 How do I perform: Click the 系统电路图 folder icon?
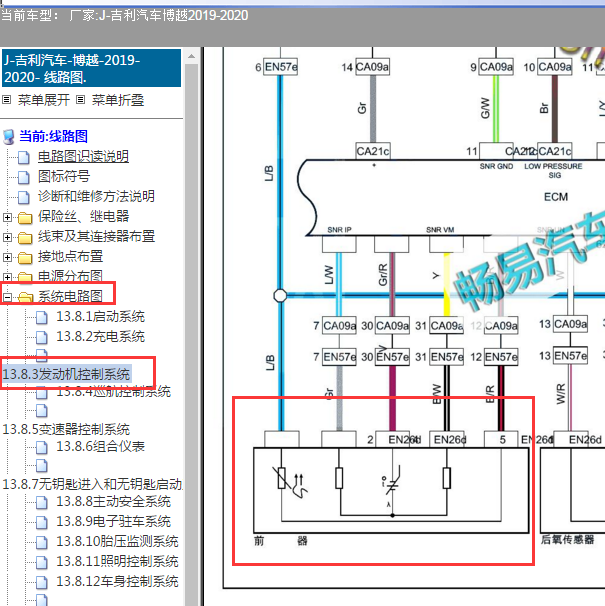click(x=26, y=297)
